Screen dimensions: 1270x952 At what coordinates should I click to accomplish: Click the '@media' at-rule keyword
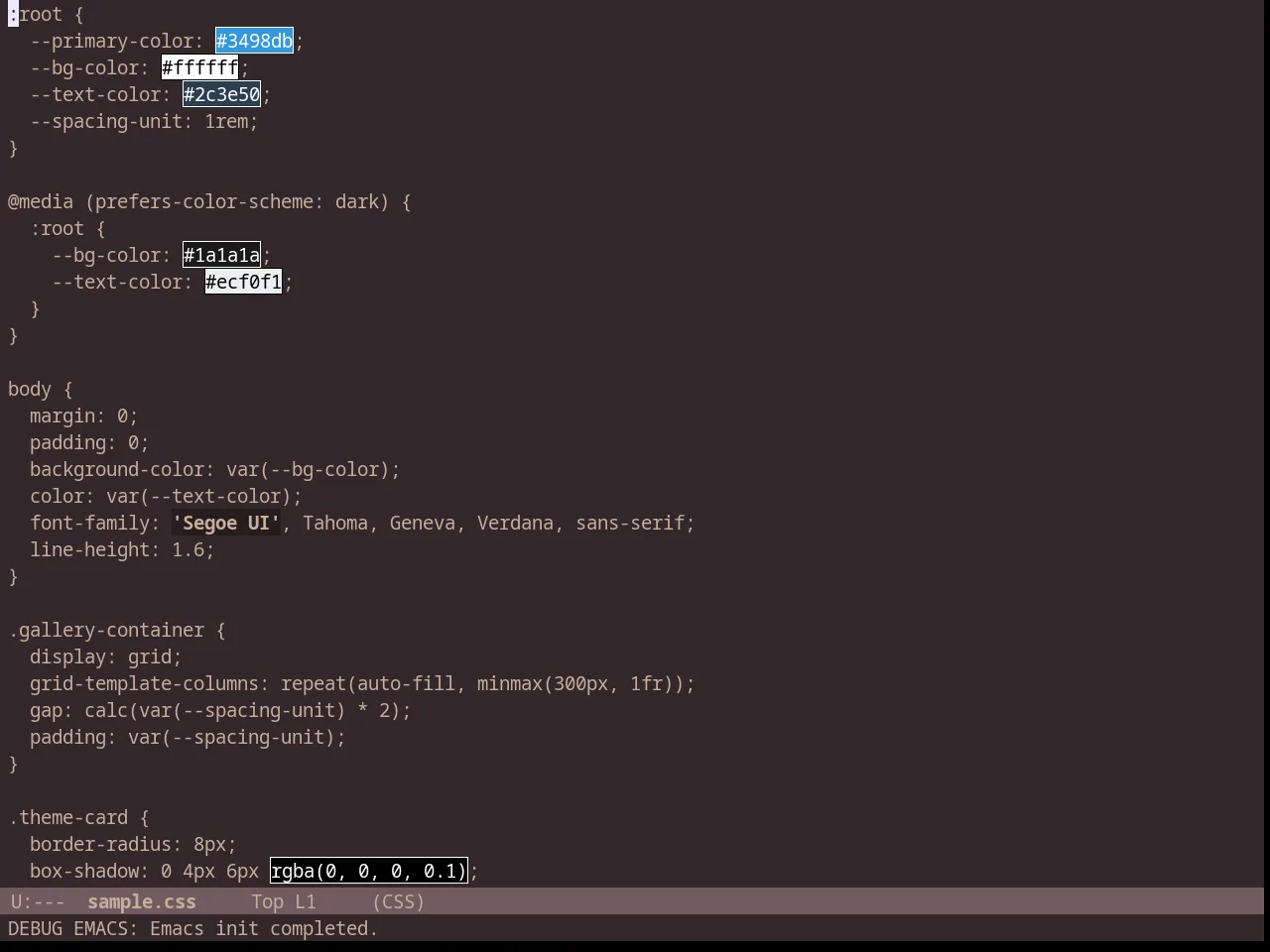41,201
